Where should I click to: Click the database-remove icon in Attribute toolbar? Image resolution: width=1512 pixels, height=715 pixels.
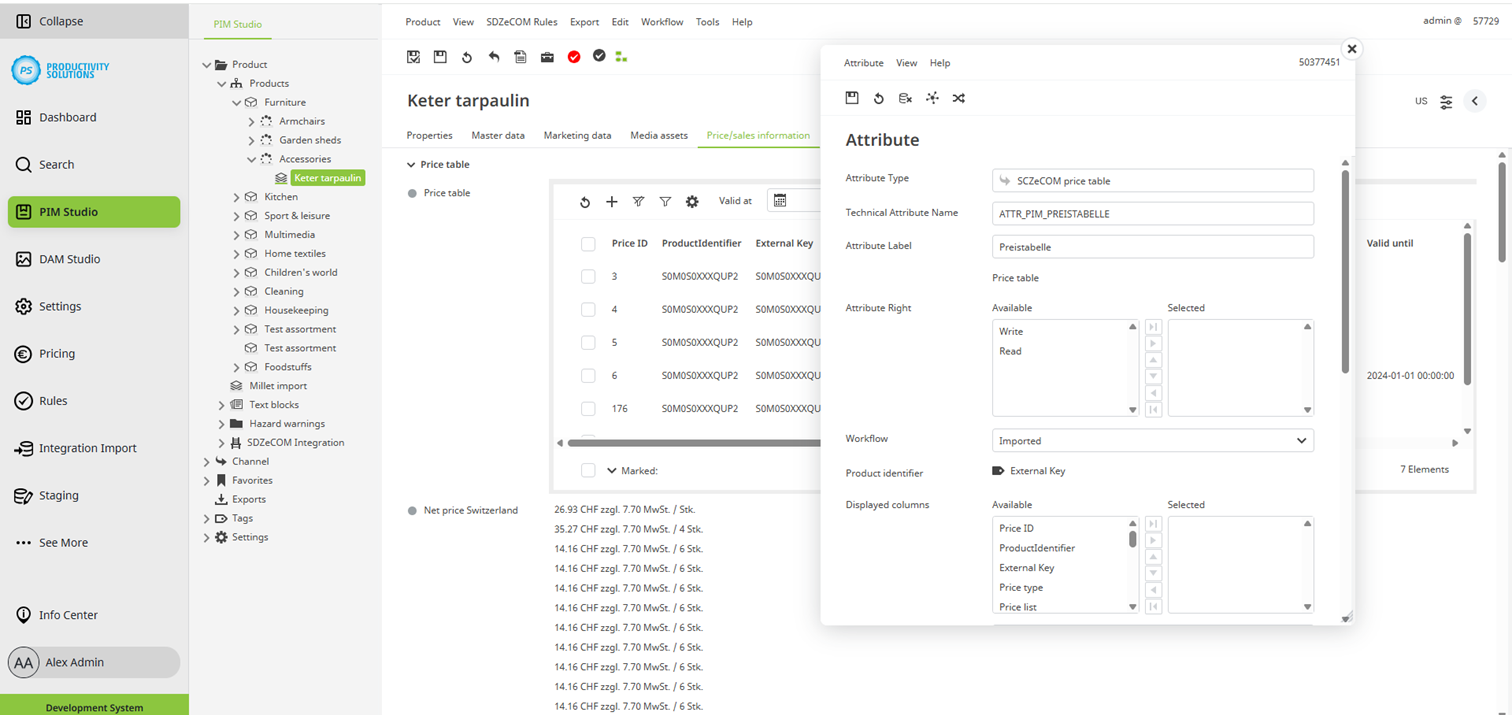[x=906, y=98]
